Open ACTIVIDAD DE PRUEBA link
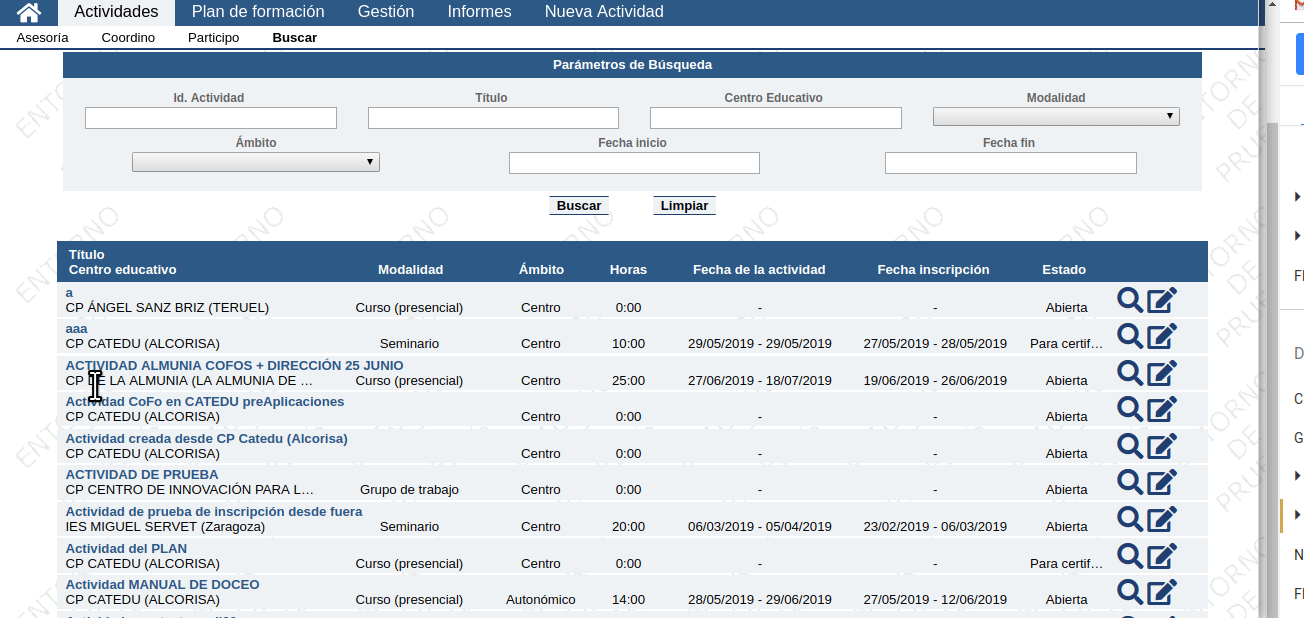 pyautogui.click(x=142, y=475)
